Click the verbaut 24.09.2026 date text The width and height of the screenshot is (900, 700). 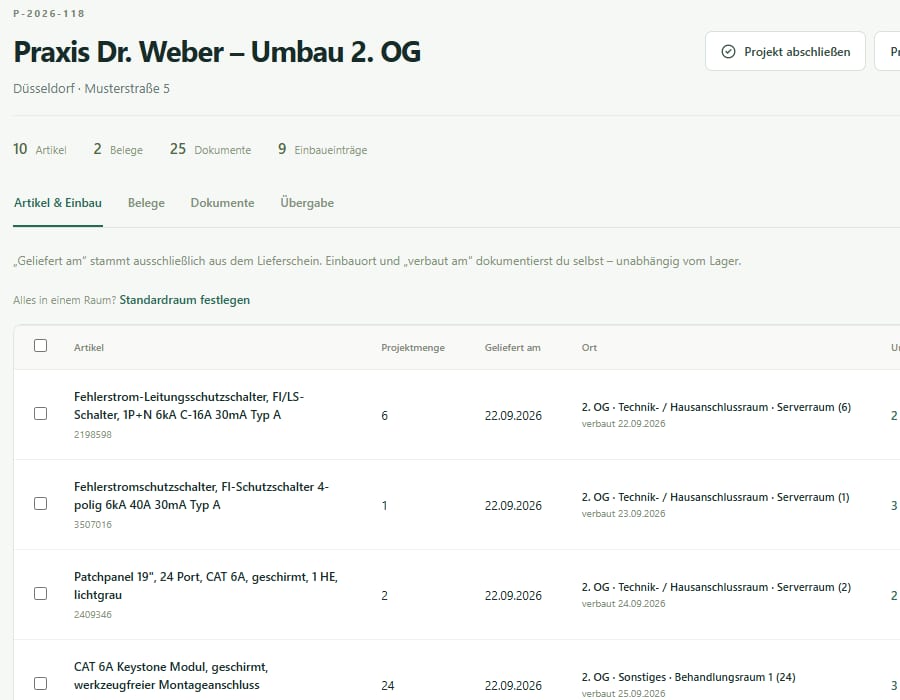pos(623,604)
